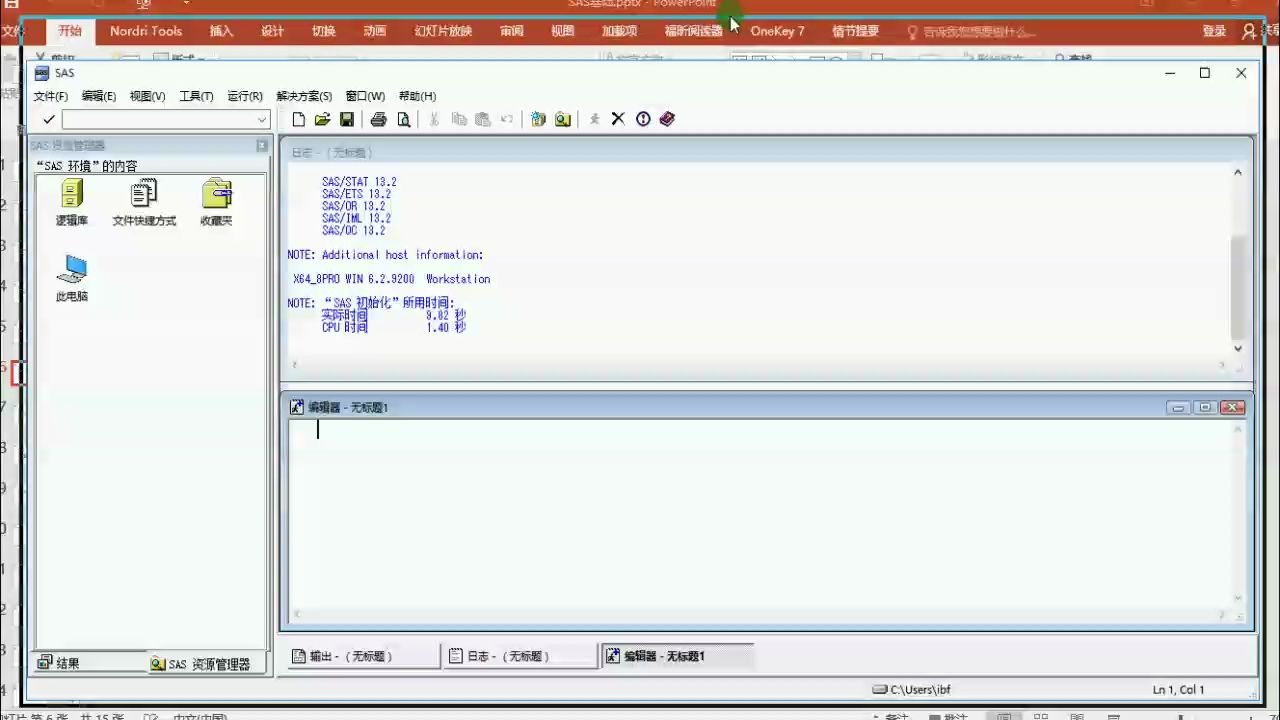Viewport: 1280px width, 720px height.
Task: Open the 此电脑 computer icon
Action: click(x=72, y=278)
